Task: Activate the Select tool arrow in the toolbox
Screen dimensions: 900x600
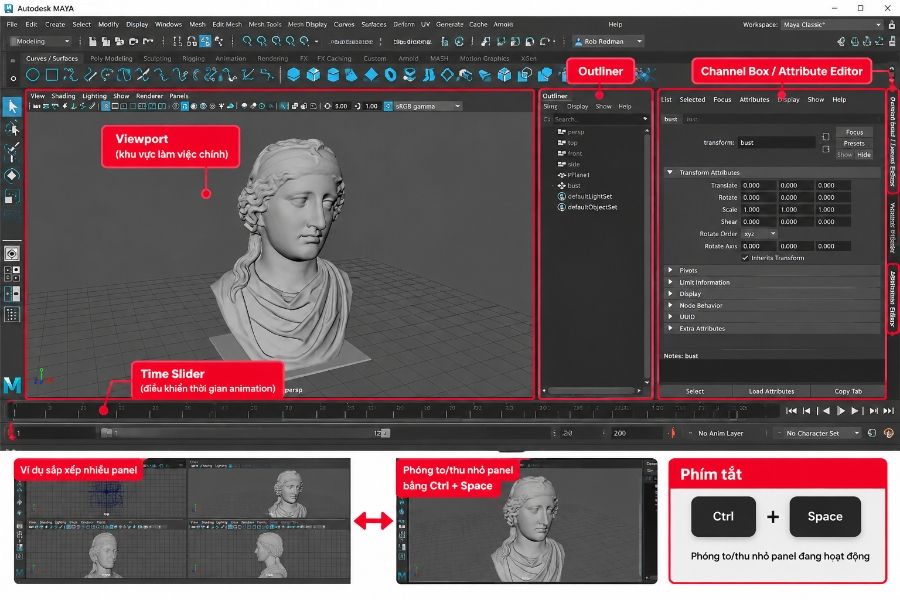Action: [12, 106]
